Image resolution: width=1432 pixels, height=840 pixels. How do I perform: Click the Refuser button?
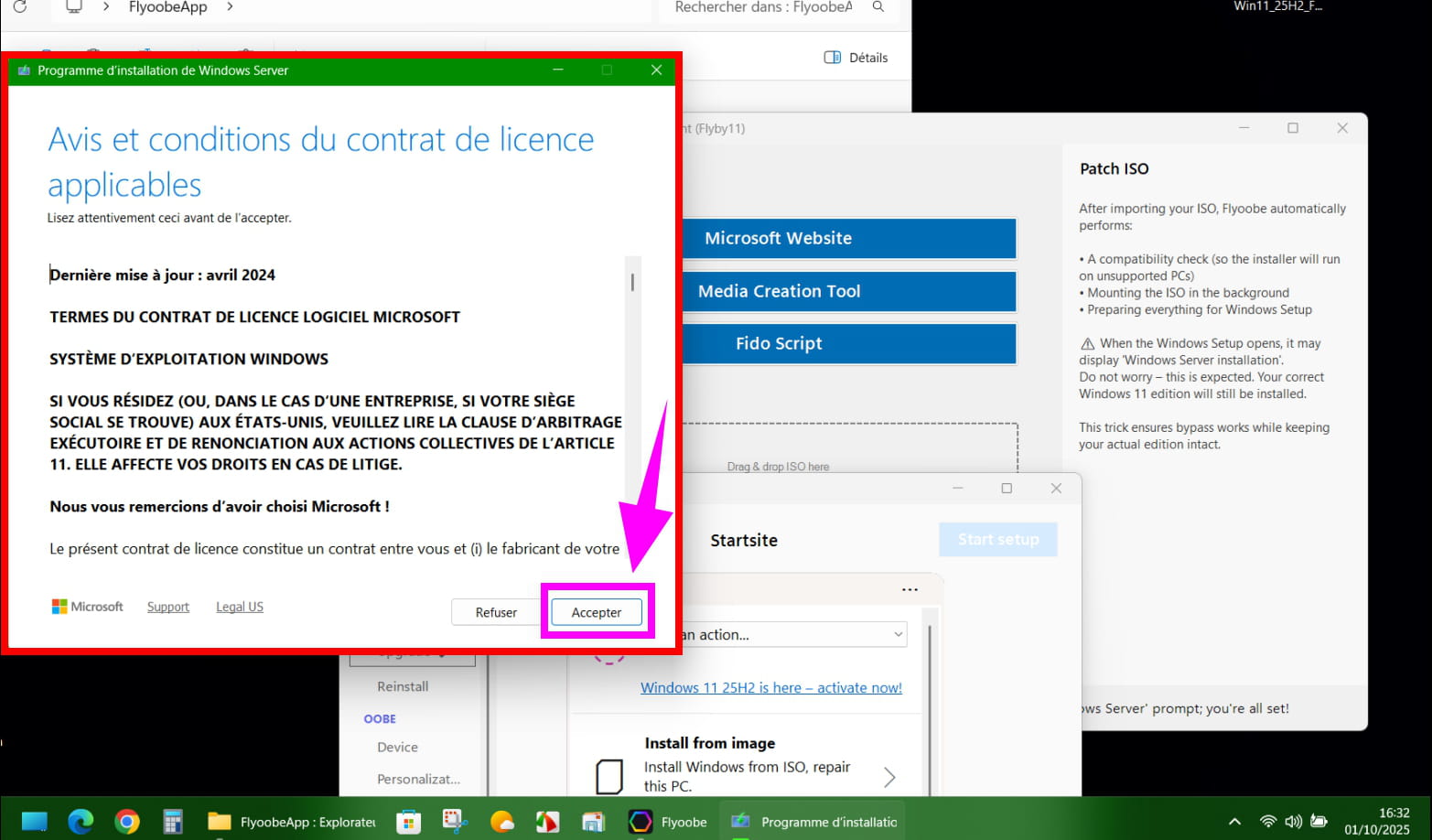coord(496,612)
